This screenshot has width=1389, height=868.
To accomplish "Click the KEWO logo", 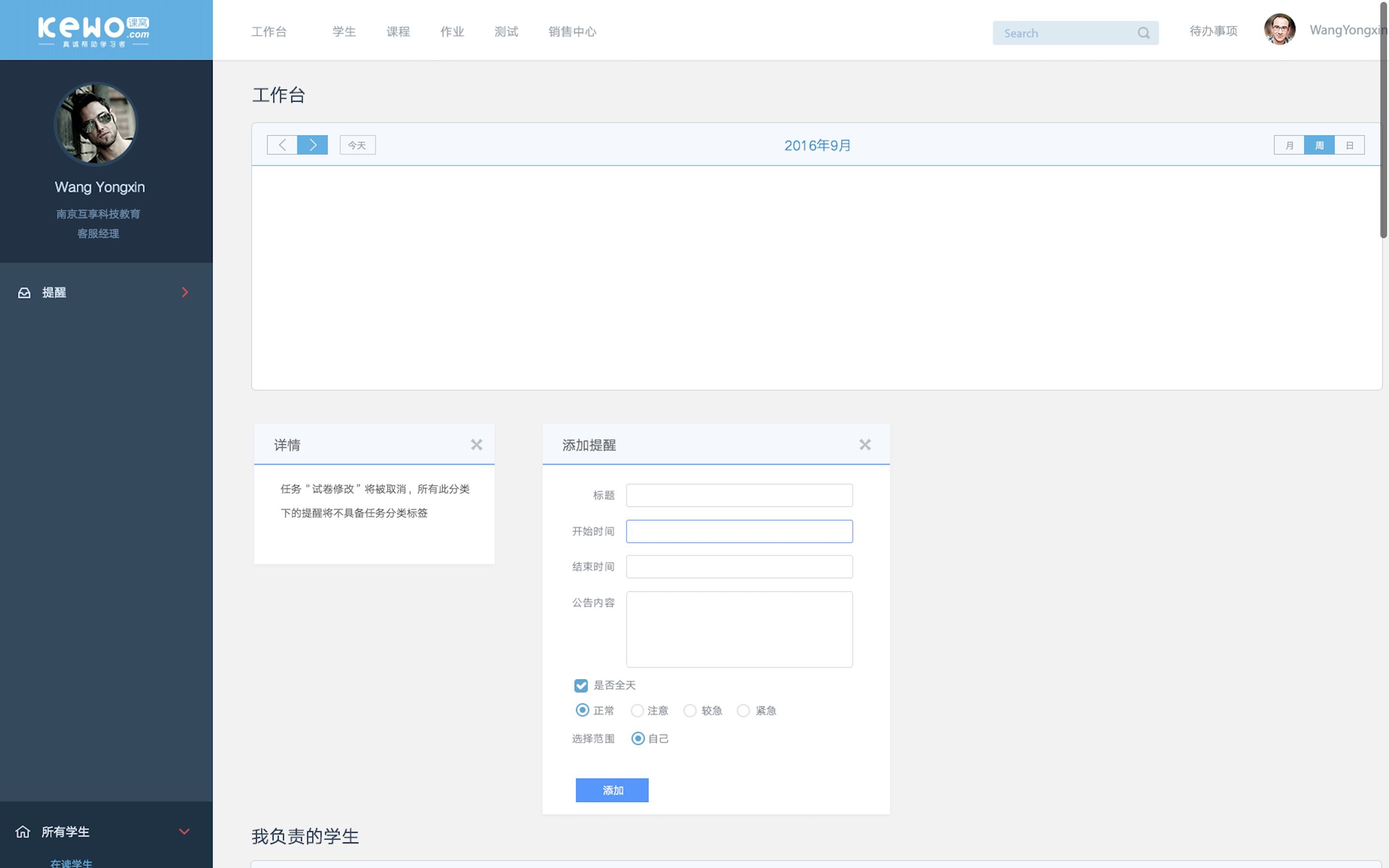I will coord(94,31).
